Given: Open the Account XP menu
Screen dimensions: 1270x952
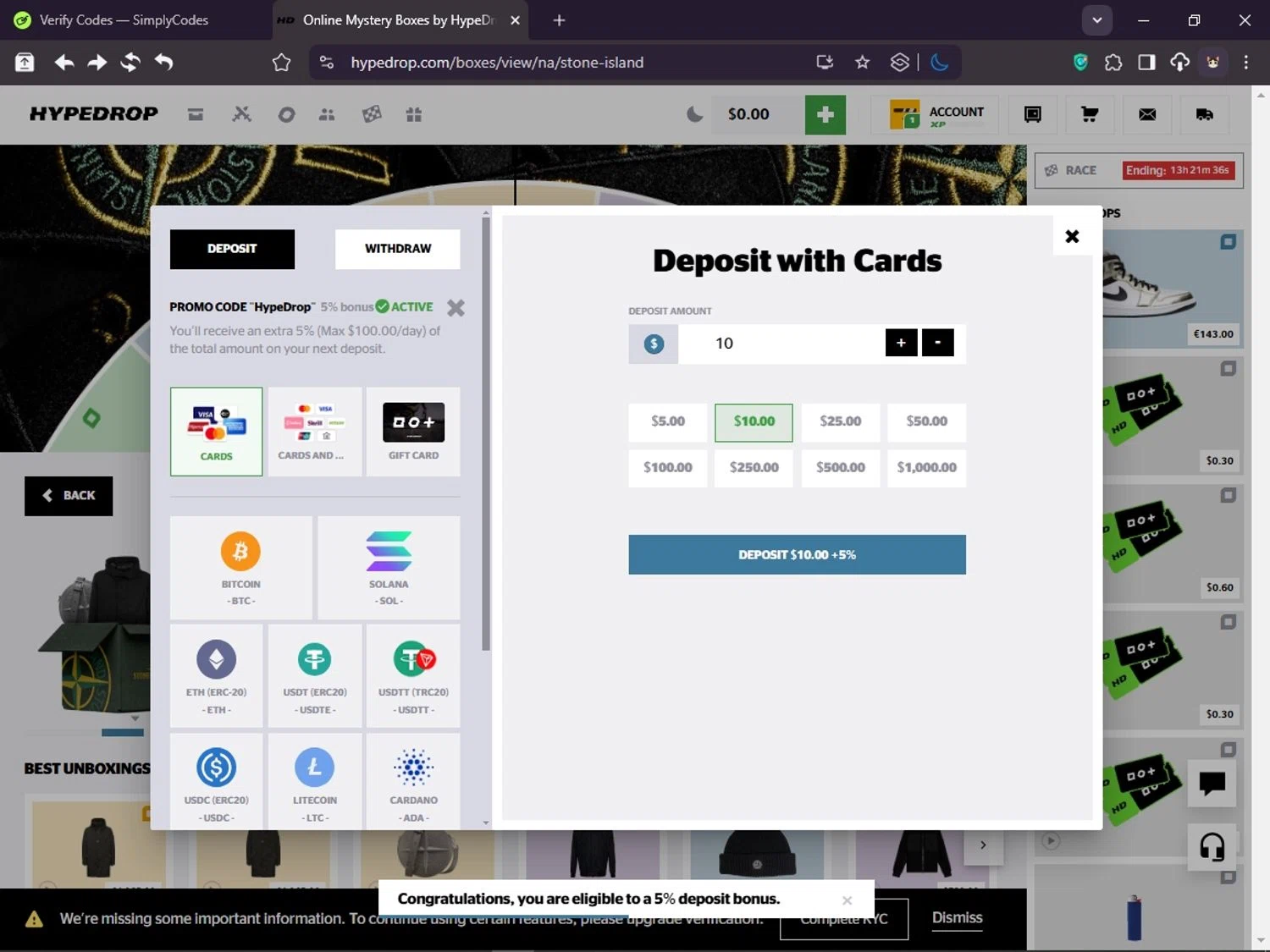Looking at the screenshot, I should pyautogui.click(x=935, y=114).
